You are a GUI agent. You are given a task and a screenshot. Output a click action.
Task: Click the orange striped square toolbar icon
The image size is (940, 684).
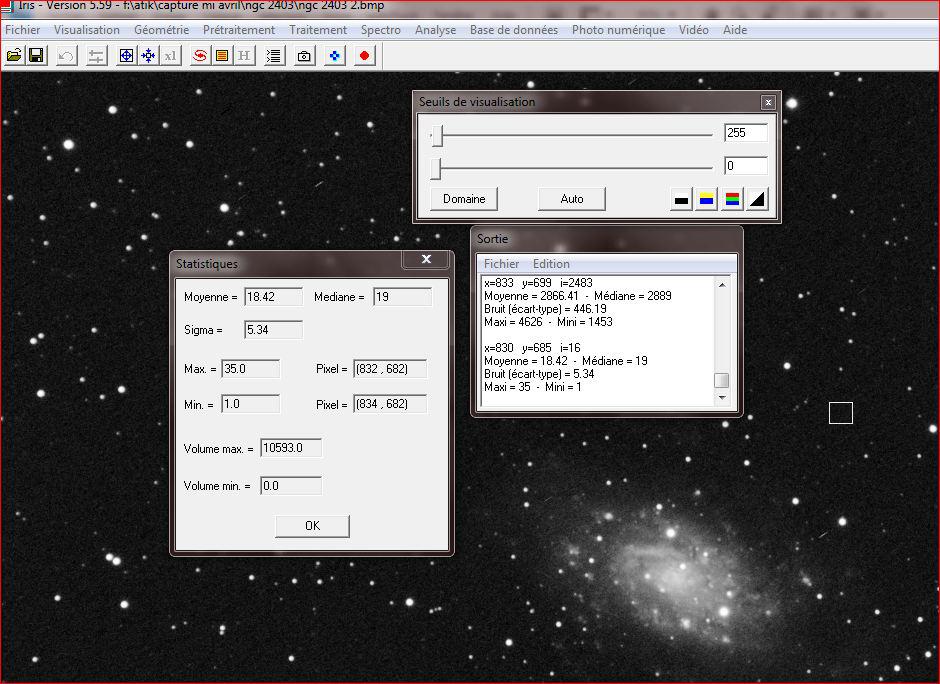[222, 56]
